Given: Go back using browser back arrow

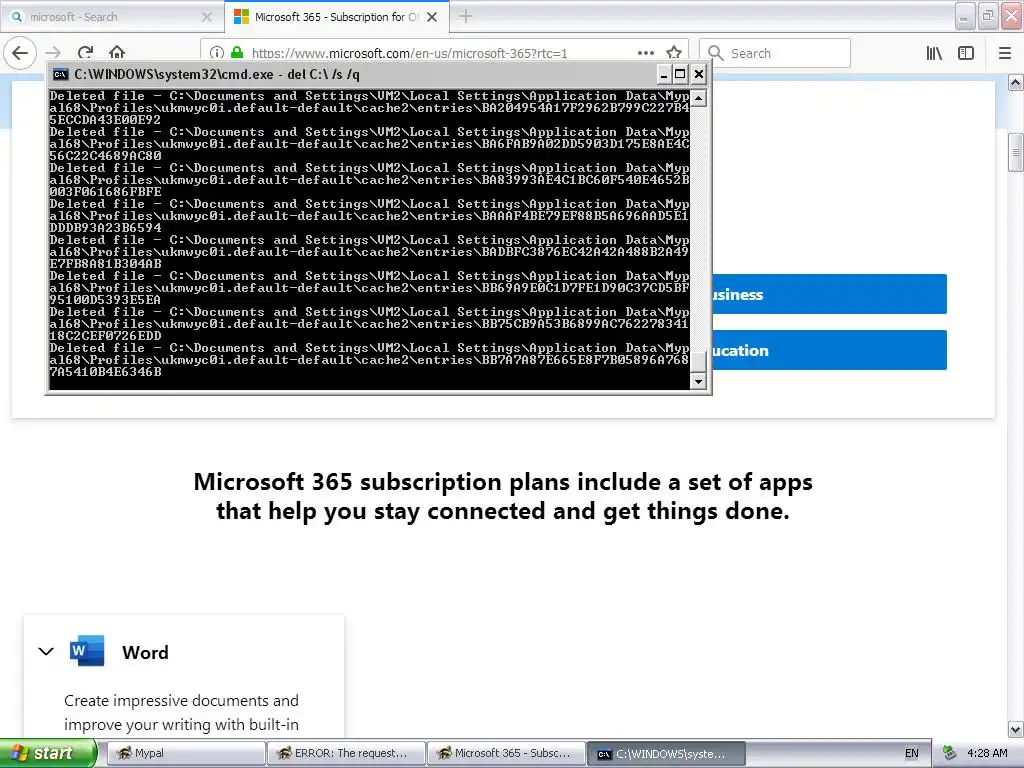Looking at the screenshot, I should click(20, 53).
